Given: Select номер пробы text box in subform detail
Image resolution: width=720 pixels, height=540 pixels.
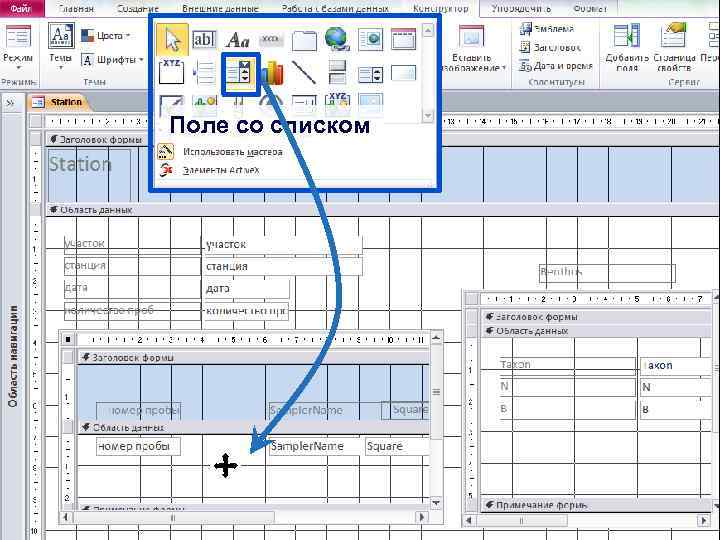Looking at the screenshot, I should pos(138,446).
